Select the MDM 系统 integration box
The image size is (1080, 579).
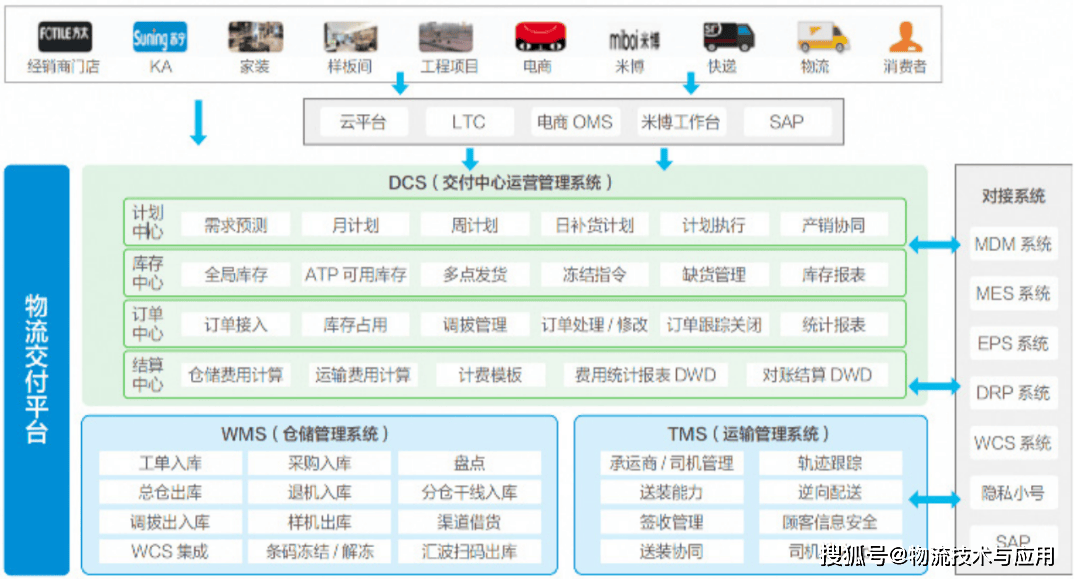pyautogui.click(x=1013, y=244)
